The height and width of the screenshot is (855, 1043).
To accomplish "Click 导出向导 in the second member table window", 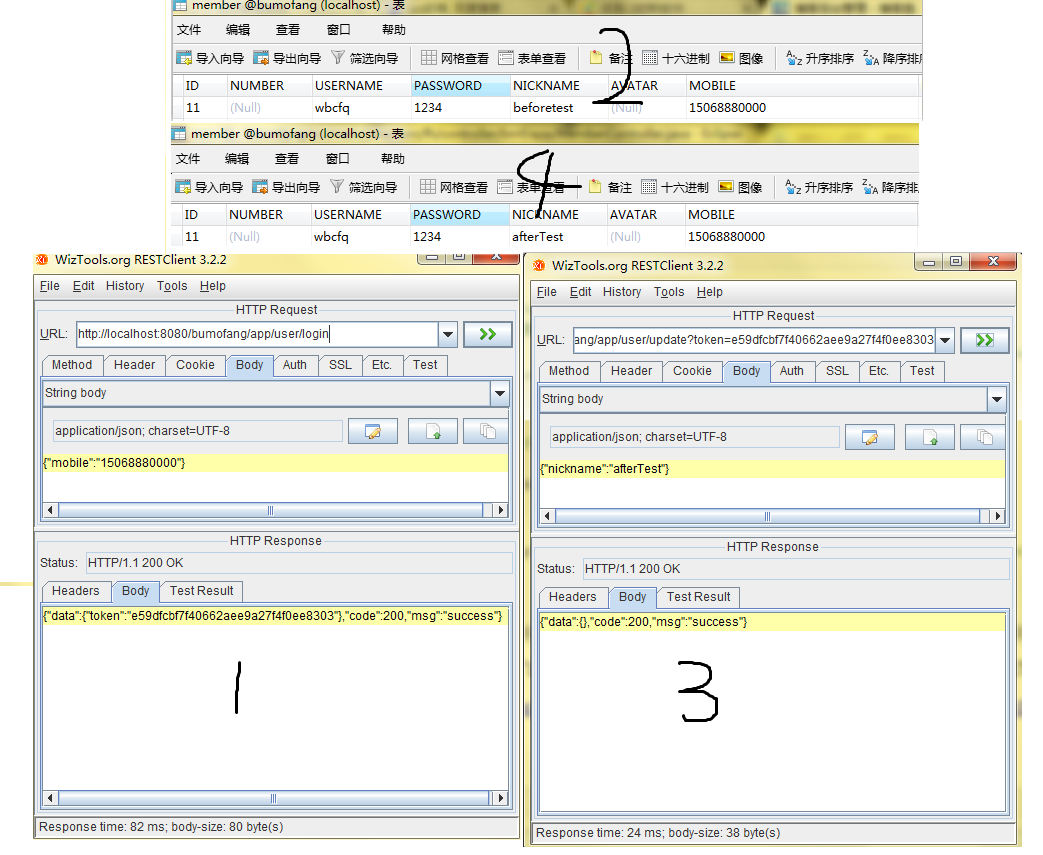I will pos(286,188).
